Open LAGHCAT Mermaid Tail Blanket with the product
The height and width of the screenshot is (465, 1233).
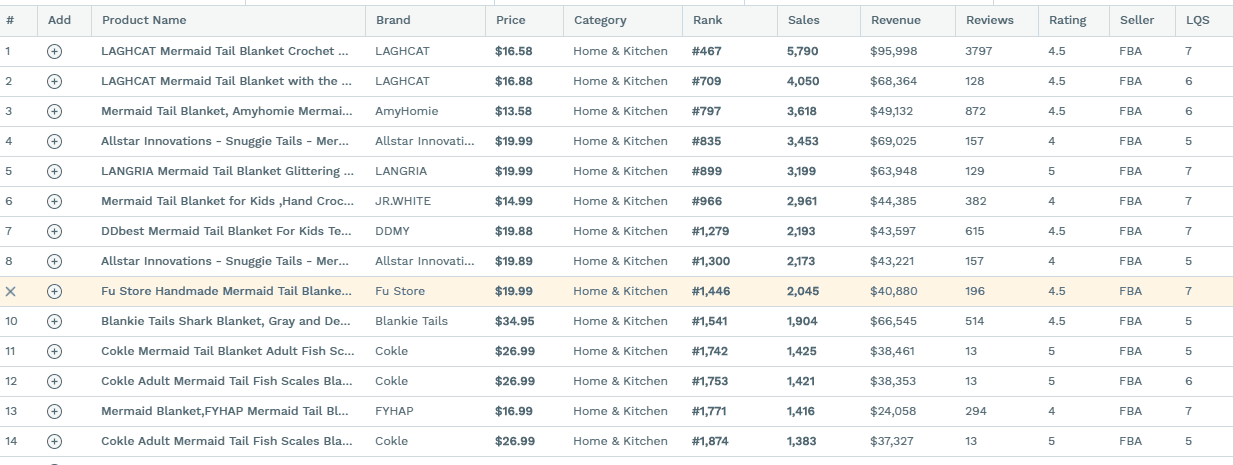coord(226,81)
